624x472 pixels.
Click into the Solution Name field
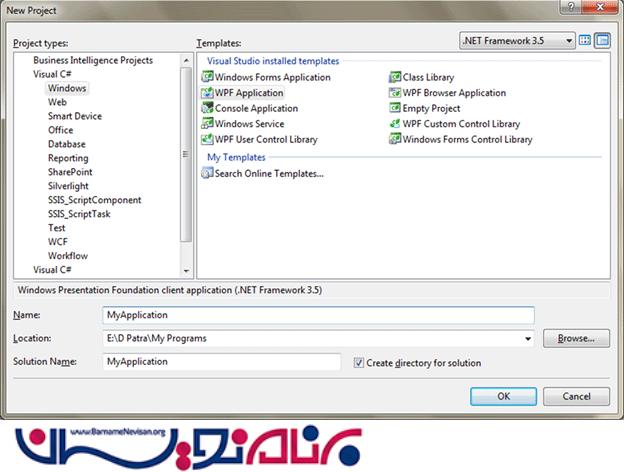tap(222, 362)
